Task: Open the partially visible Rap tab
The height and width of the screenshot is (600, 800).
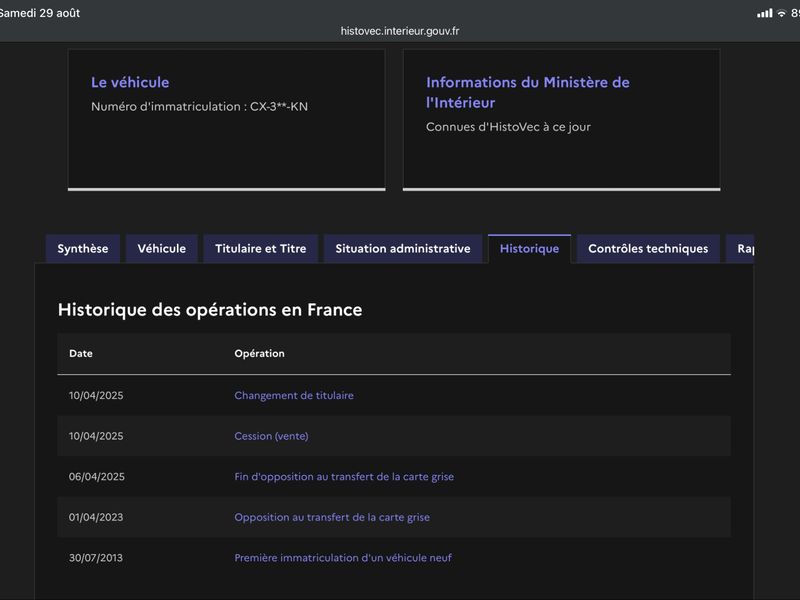Action: [740, 248]
